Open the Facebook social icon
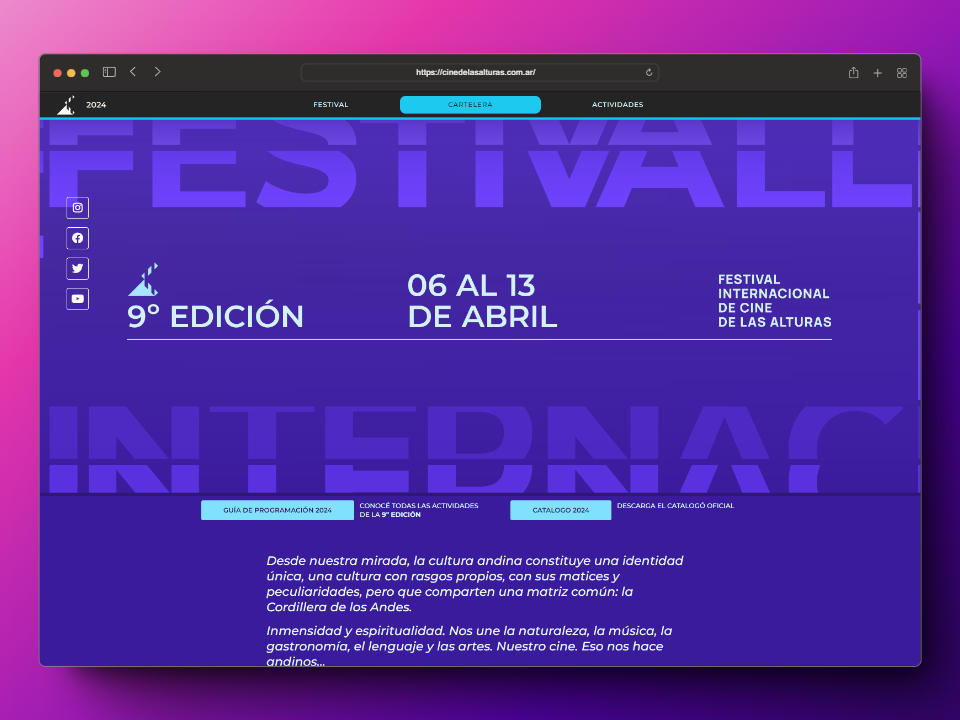960x720 pixels. click(77, 238)
